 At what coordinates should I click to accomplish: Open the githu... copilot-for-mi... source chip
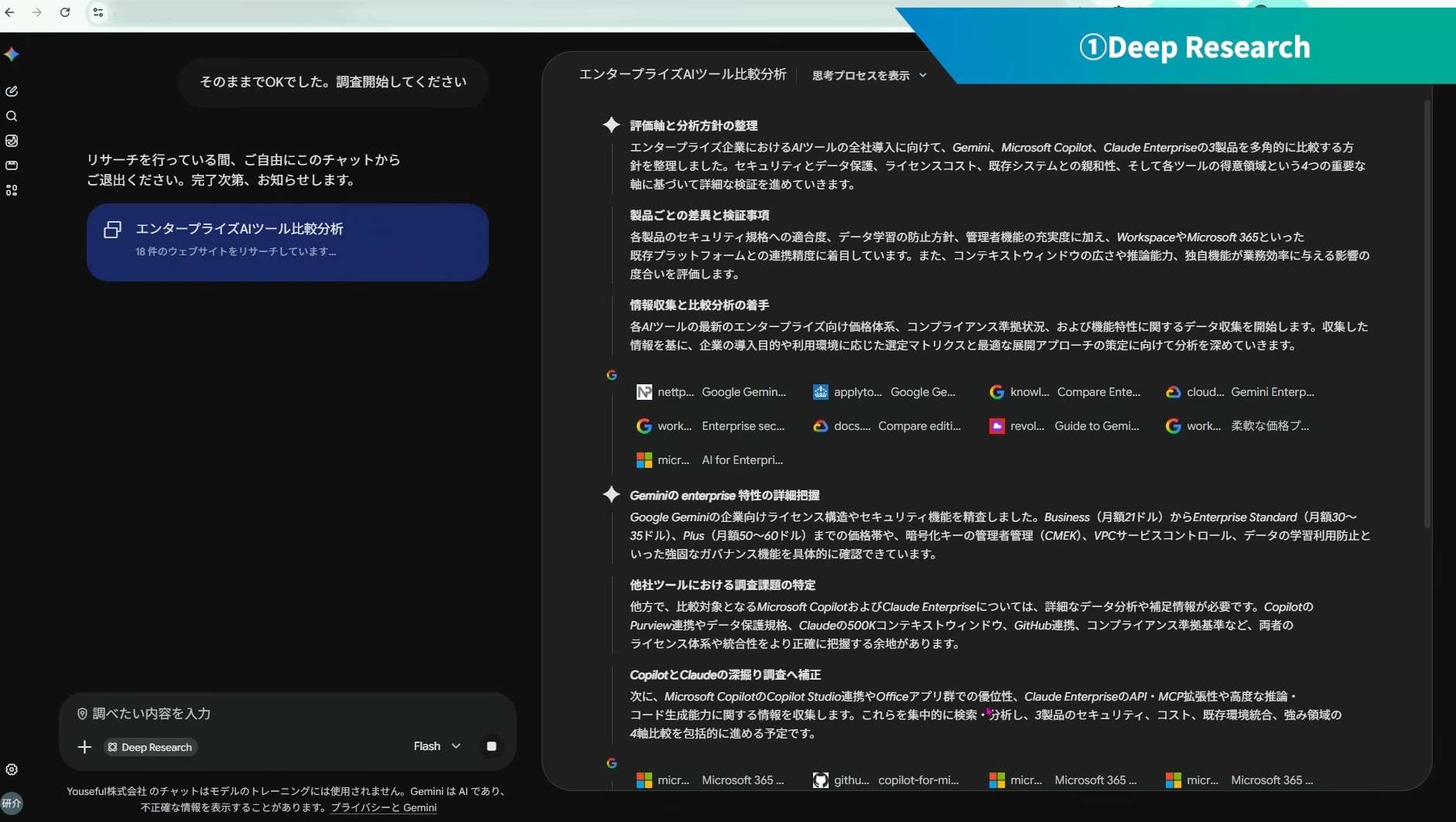[886, 780]
